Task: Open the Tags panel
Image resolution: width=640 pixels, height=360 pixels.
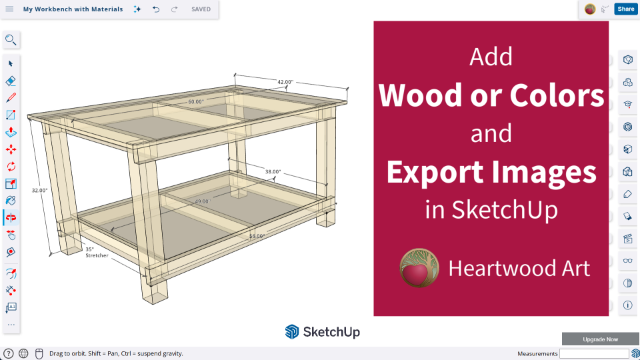Action: 628,194
